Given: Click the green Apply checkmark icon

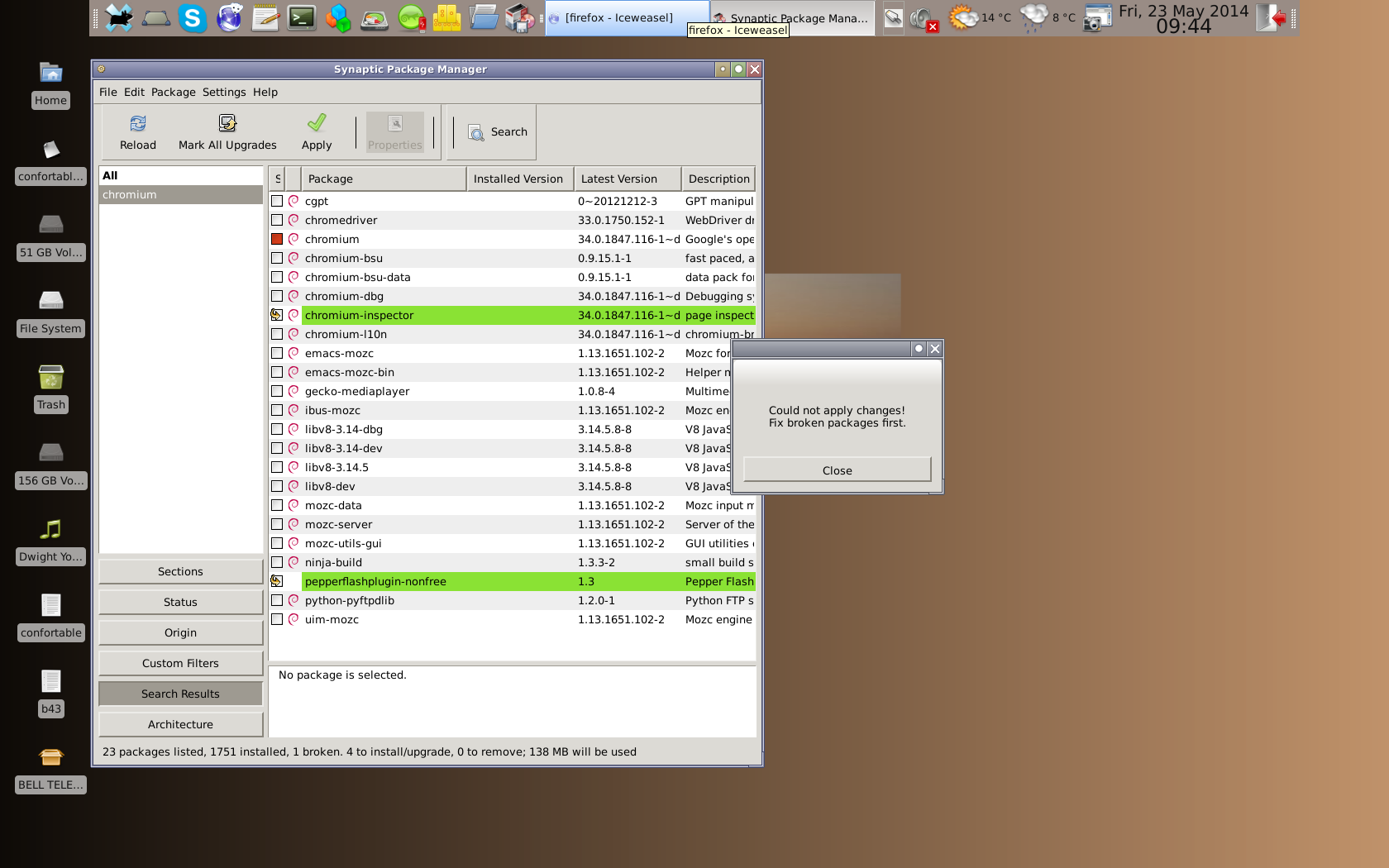Looking at the screenshot, I should (317, 123).
